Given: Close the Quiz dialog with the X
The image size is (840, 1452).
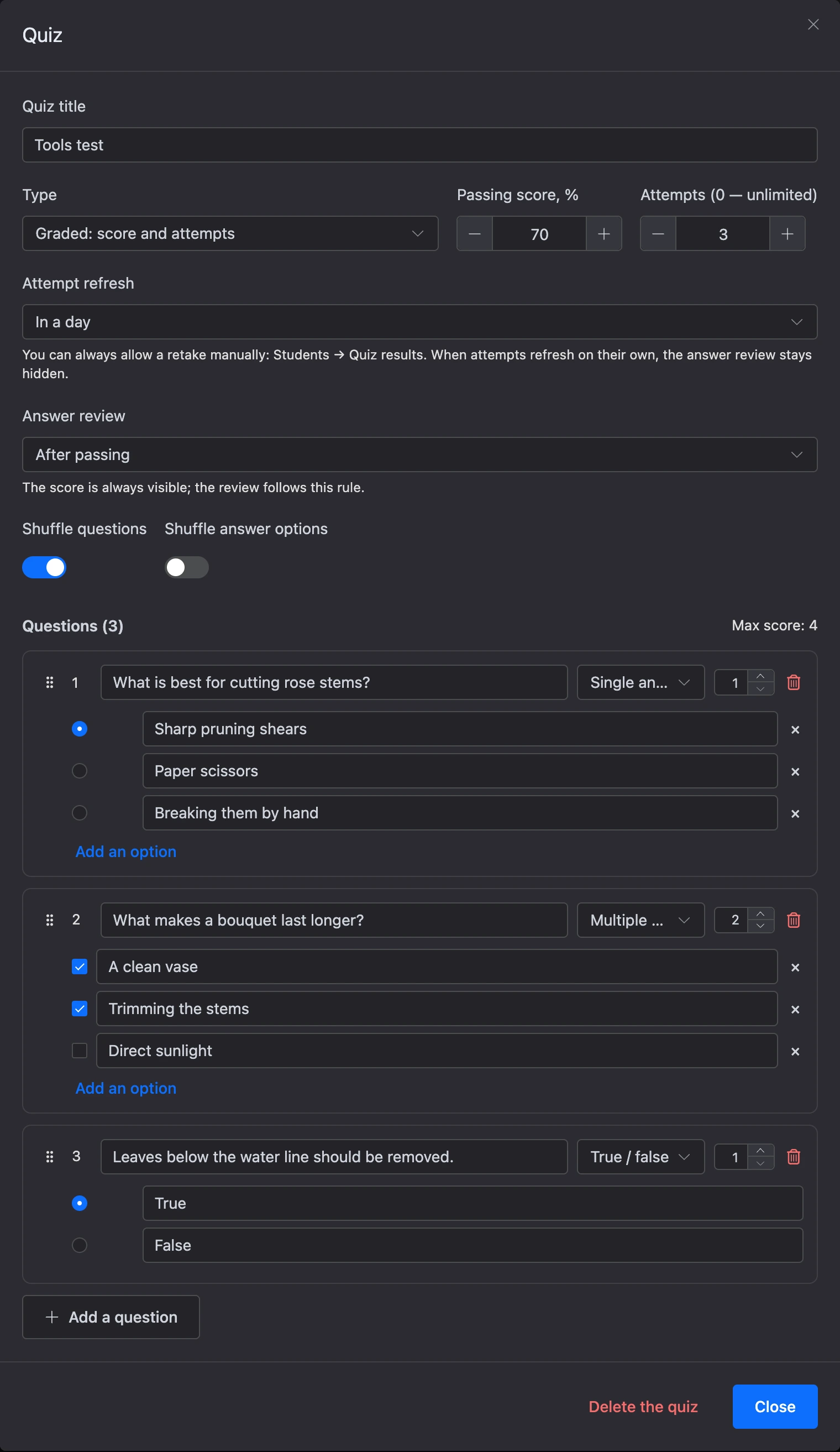Looking at the screenshot, I should pyautogui.click(x=813, y=24).
